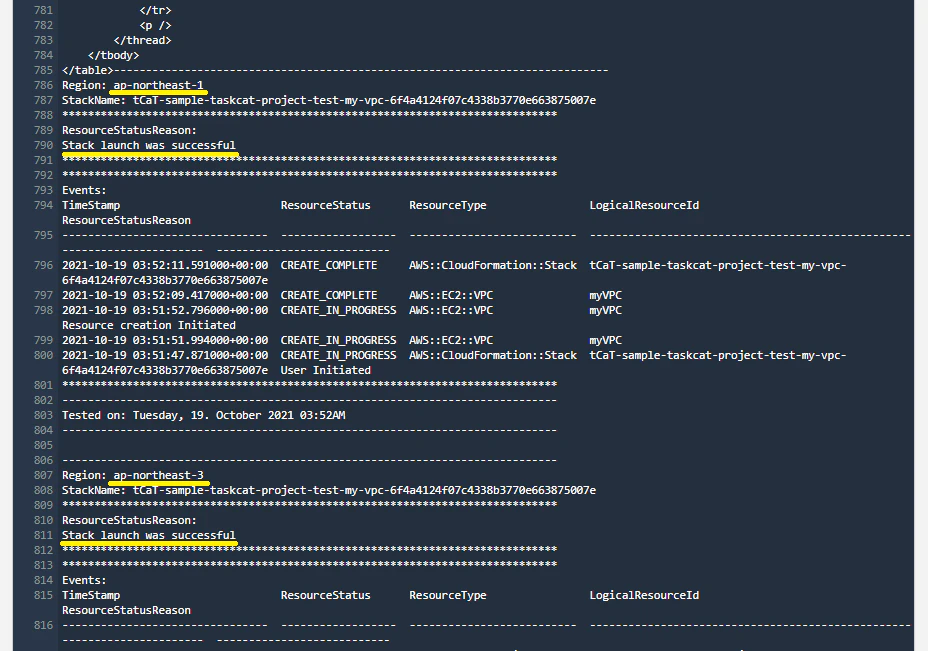Select the ResourceType header on line 794
The image size is (928, 651).
point(448,205)
